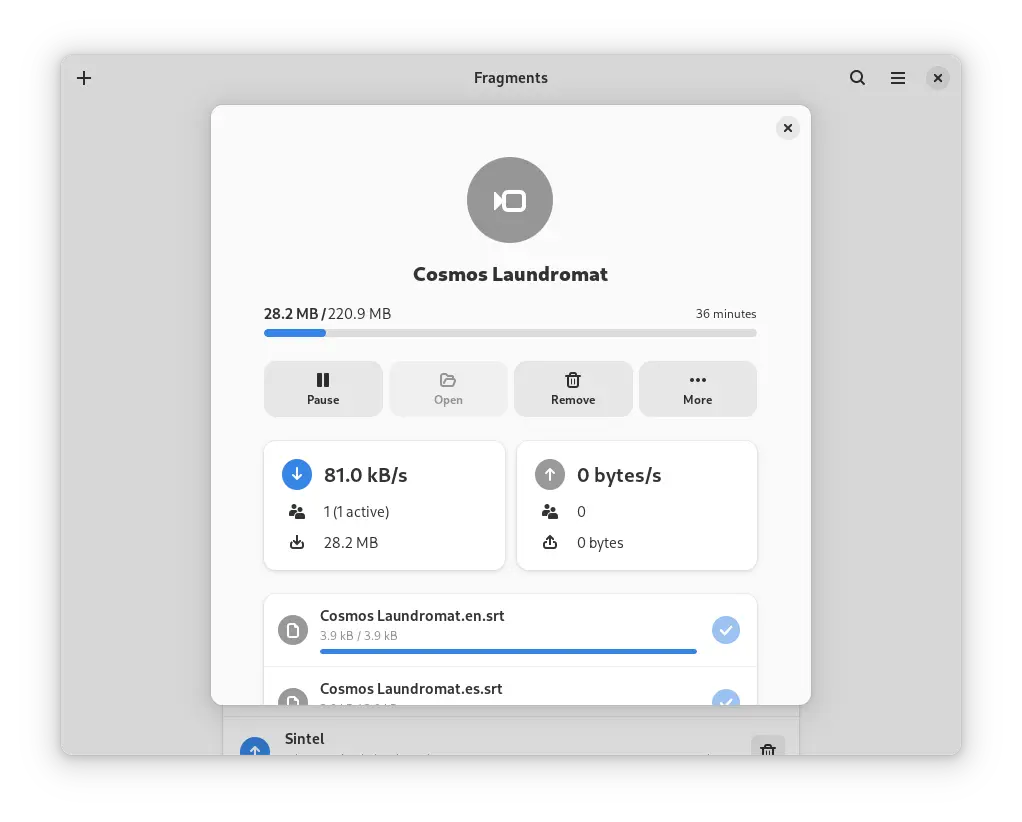Open the hamburger main menu
The image size is (1022, 822).
pyautogui.click(x=898, y=78)
